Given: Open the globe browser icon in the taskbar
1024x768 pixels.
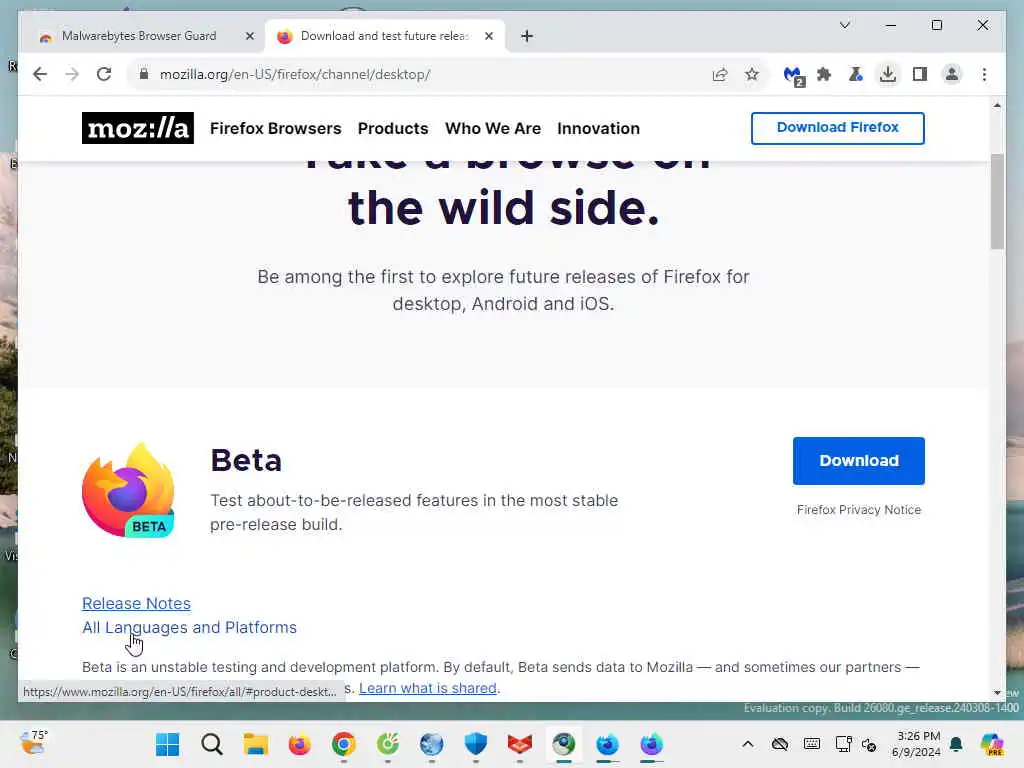Looking at the screenshot, I should pos(432,744).
